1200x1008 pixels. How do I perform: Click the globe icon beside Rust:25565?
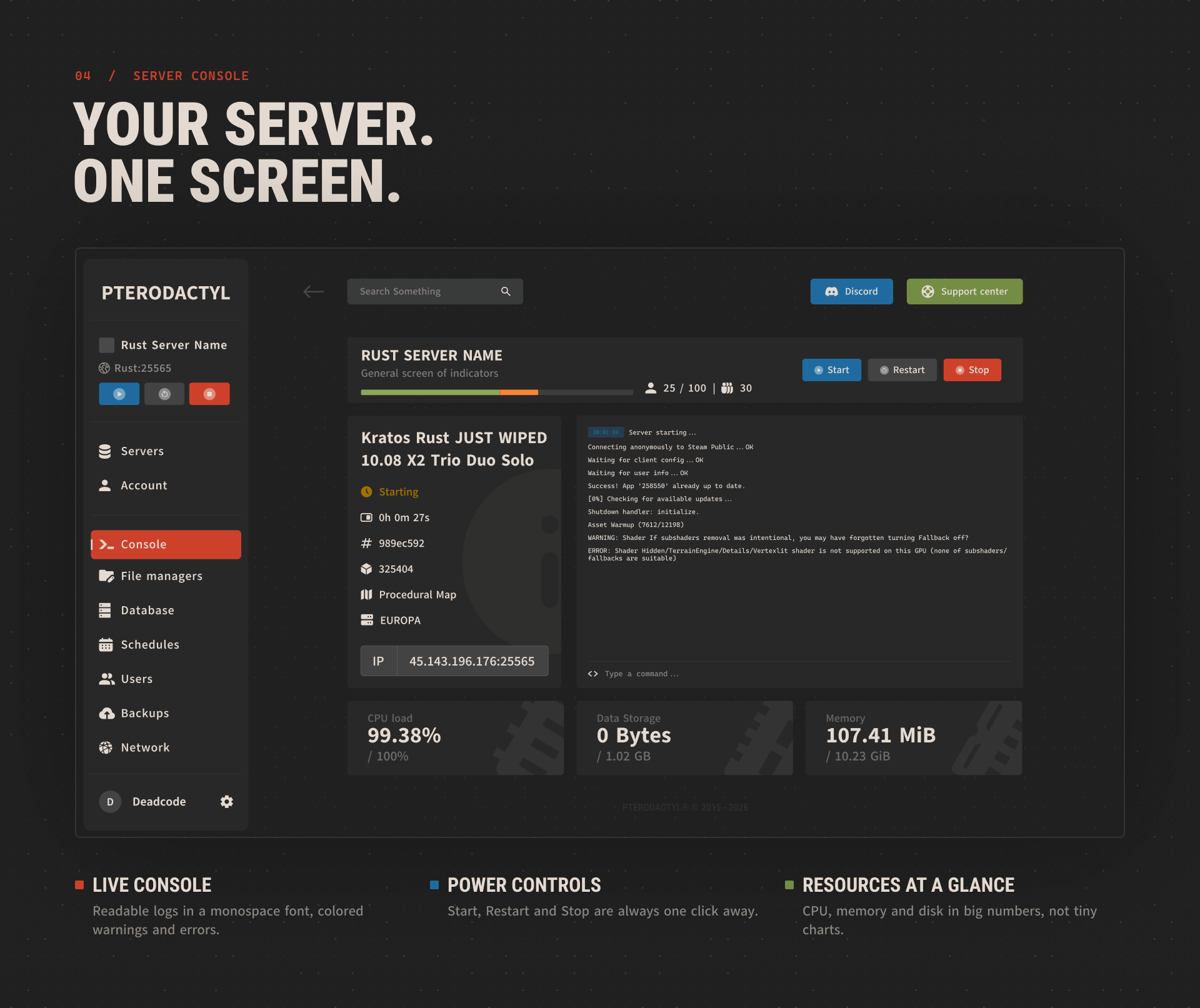click(x=104, y=368)
